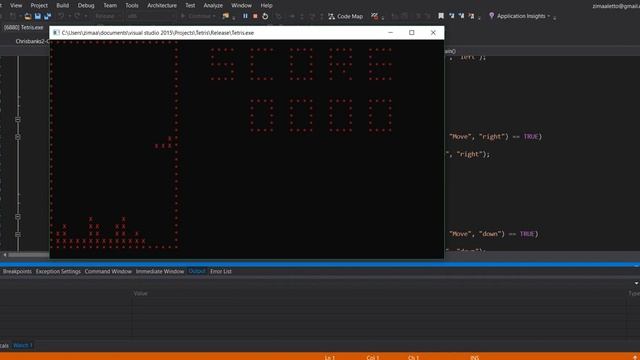The height and width of the screenshot is (360, 640).
Task: Click the Open File folder icon
Action: tap(28, 16)
